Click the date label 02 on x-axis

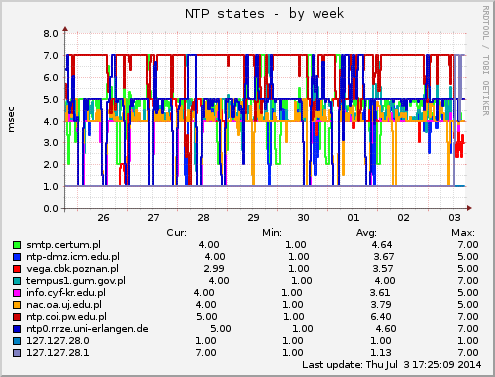pyautogui.click(x=403, y=218)
